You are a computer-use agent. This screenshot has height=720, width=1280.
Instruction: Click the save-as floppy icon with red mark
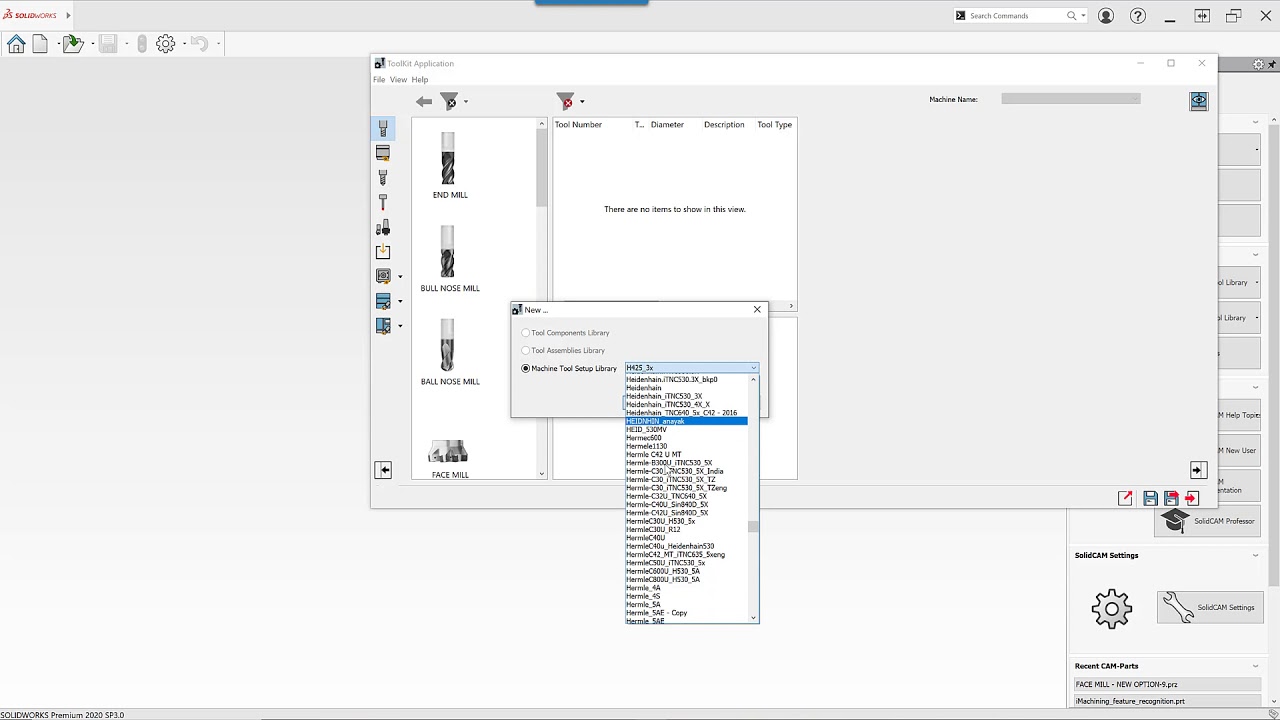point(1171,498)
